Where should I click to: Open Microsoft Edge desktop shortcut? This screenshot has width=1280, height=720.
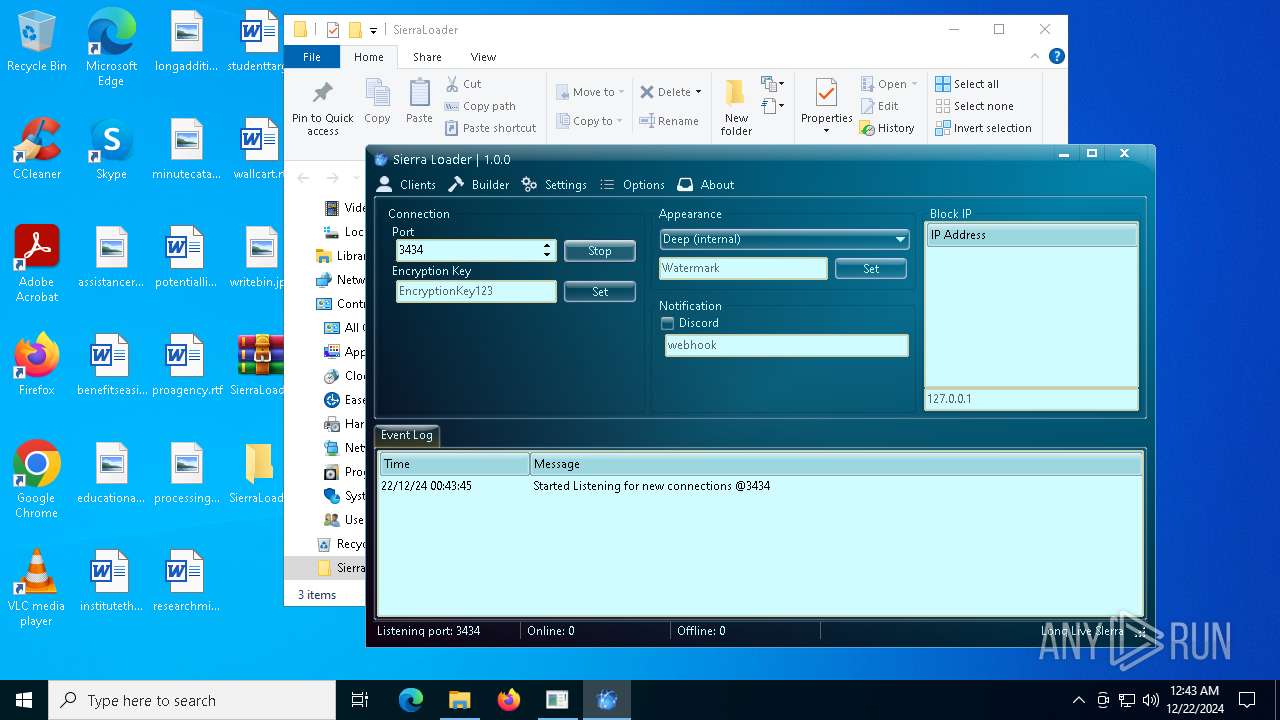click(x=111, y=49)
